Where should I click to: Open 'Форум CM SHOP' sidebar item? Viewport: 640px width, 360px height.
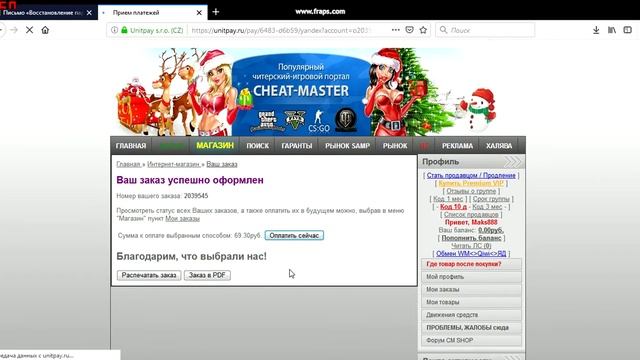471,340
